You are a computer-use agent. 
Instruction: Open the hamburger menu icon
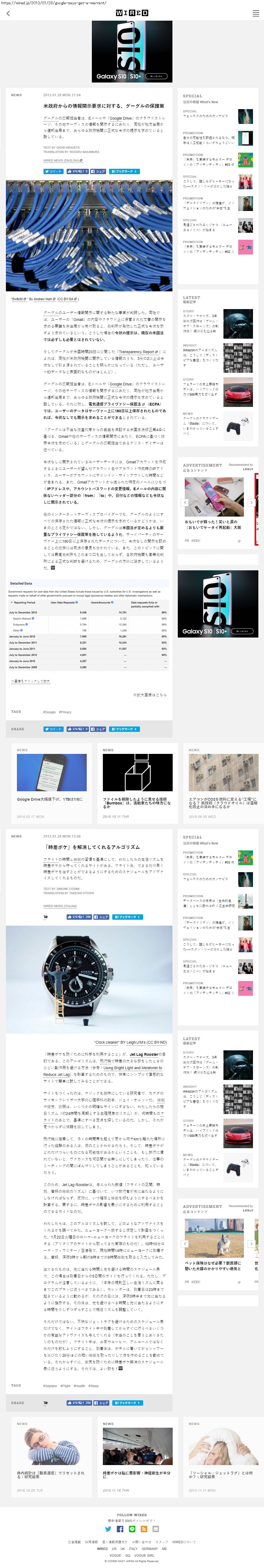tap(255, 13)
